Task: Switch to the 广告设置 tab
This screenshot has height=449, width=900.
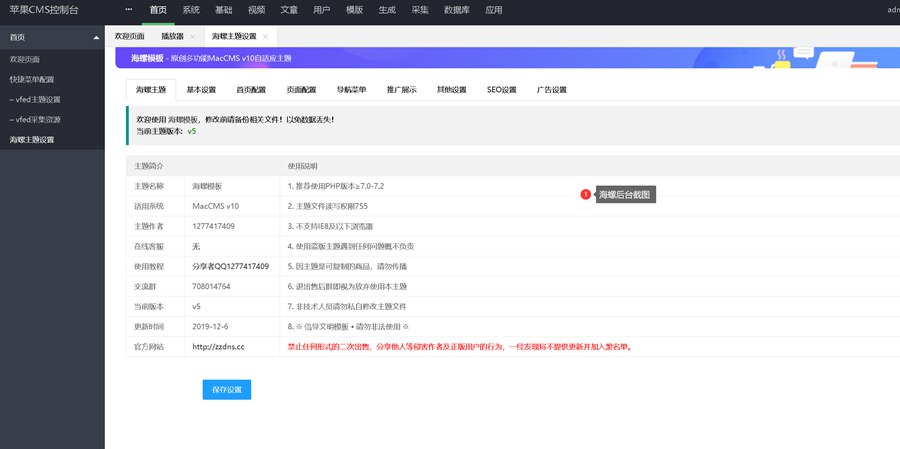Action: [551, 90]
